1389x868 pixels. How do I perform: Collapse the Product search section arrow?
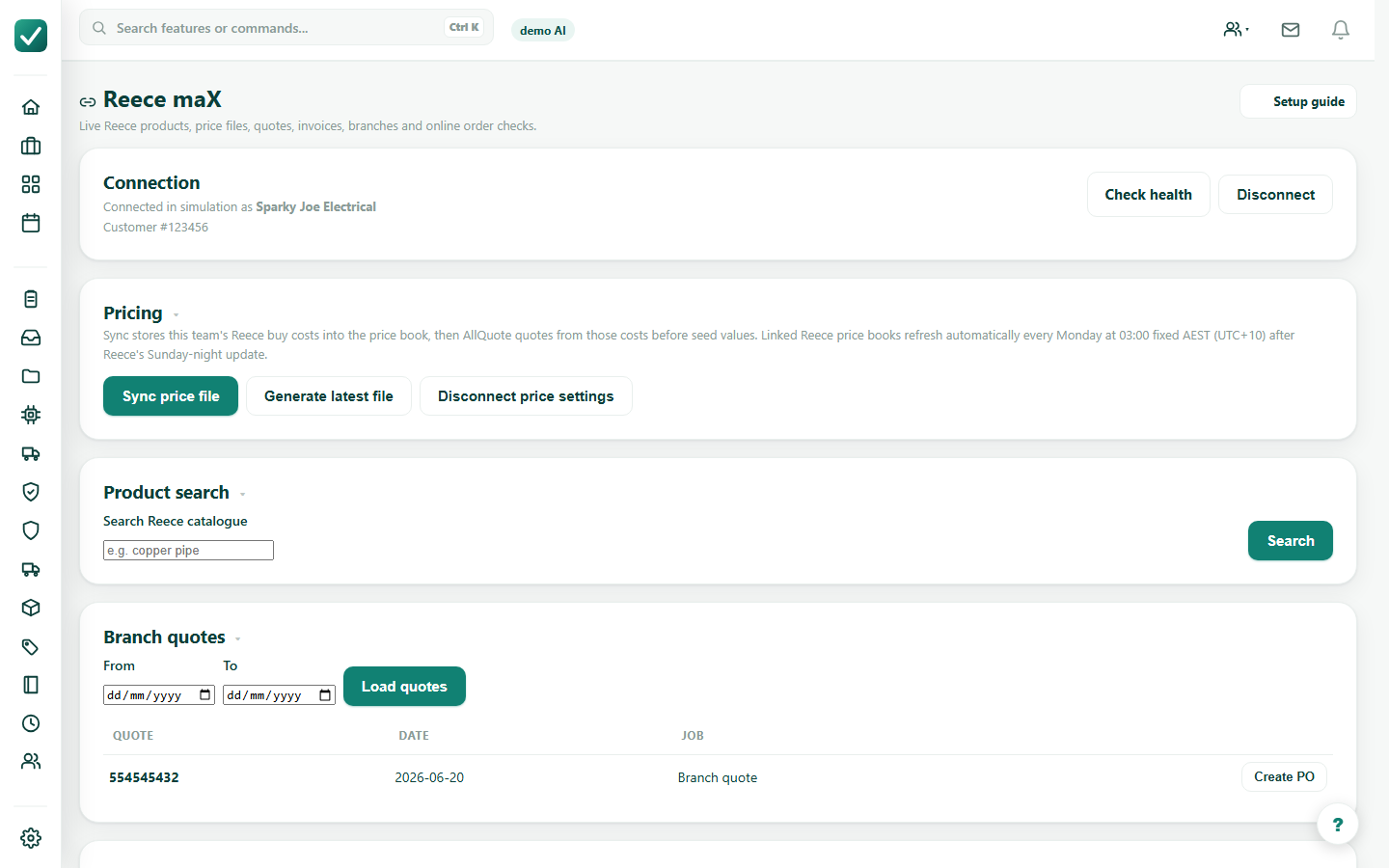[x=242, y=494]
